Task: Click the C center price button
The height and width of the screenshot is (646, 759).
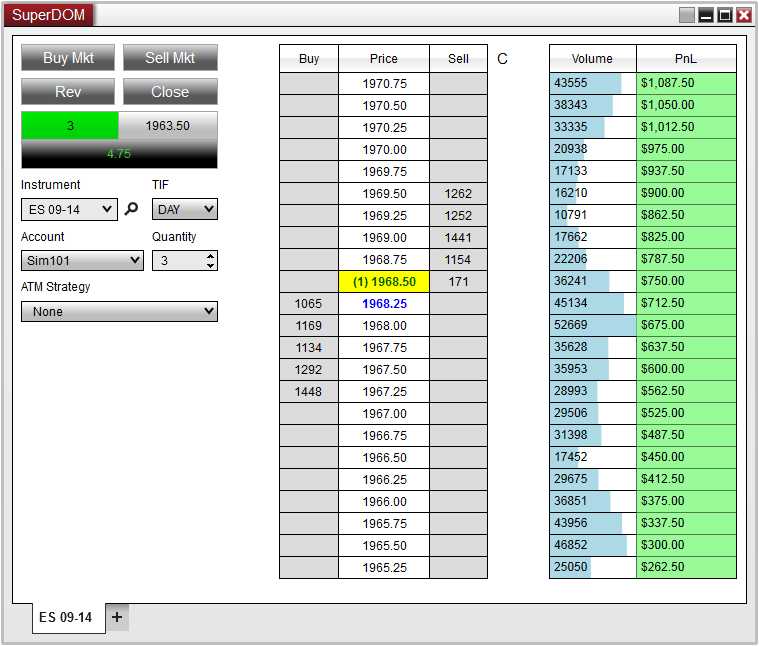Action: [502, 59]
